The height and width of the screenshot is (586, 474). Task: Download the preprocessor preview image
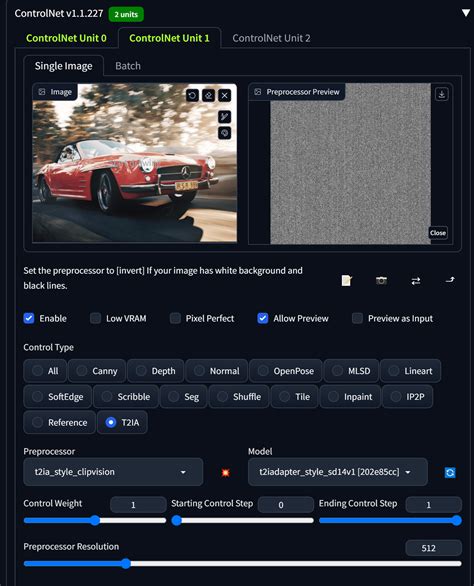tap(441, 94)
